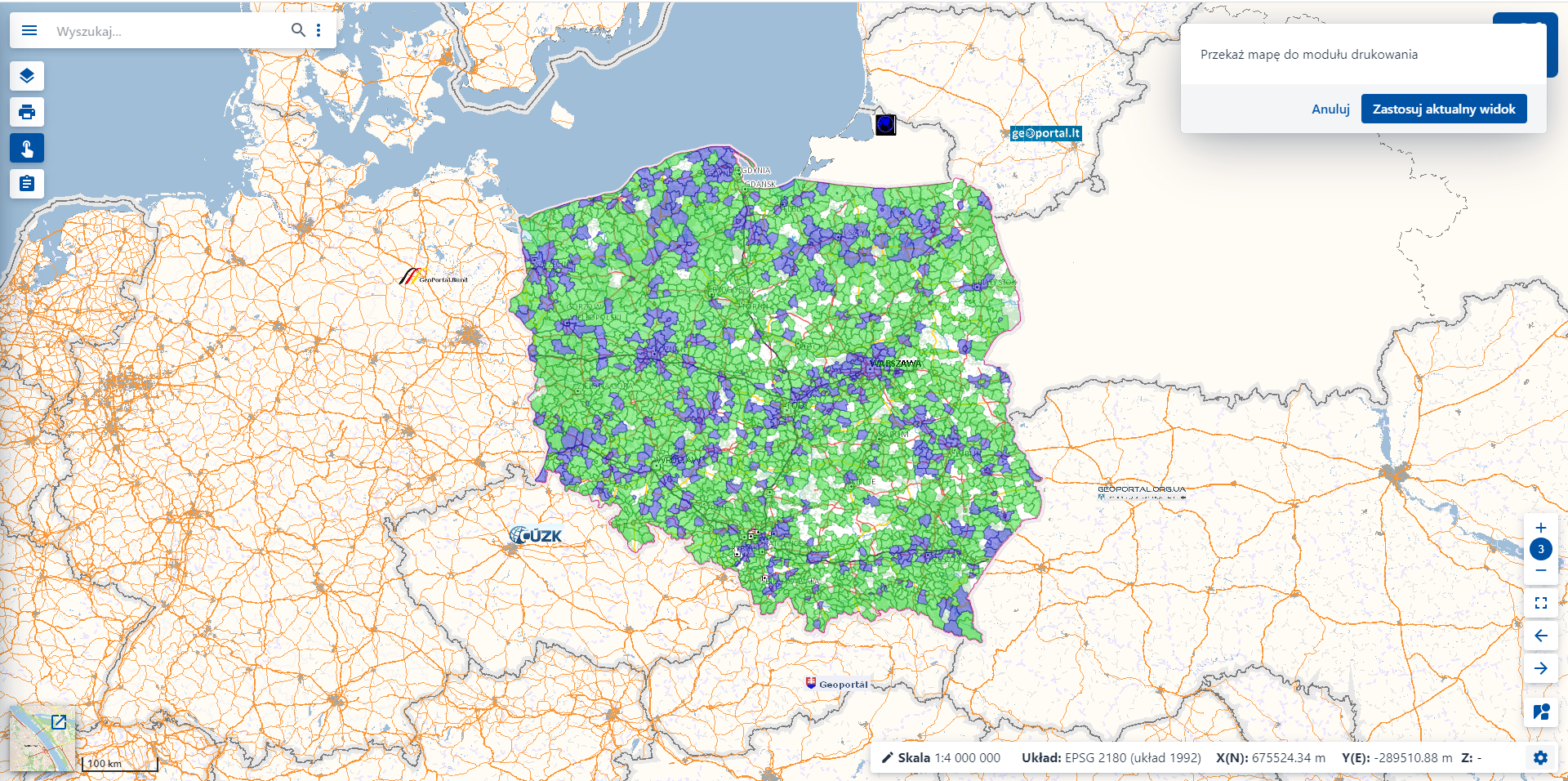The height and width of the screenshot is (781, 1568).
Task: Click the zoom level indicator showing 3
Action: click(1541, 549)
